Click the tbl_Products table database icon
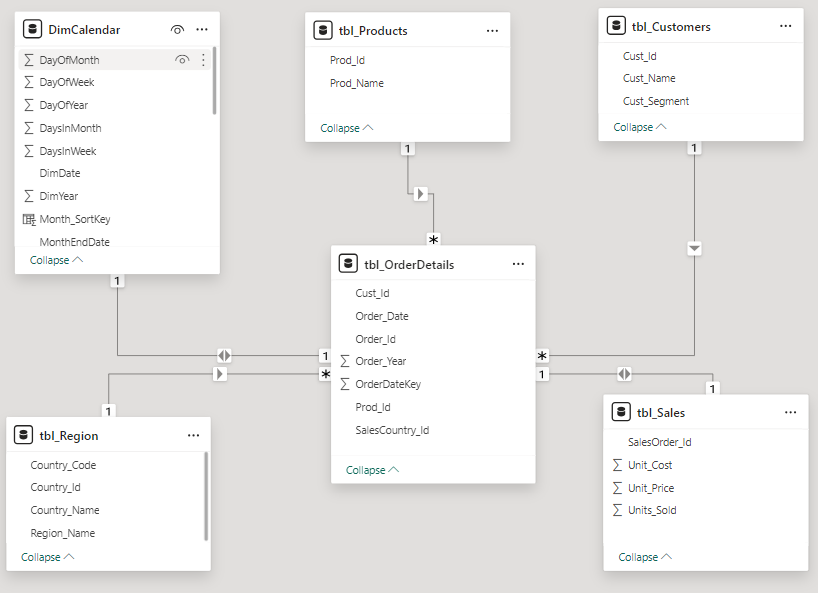Viewport: 818px width, 593px height. [x=323, y=30]
